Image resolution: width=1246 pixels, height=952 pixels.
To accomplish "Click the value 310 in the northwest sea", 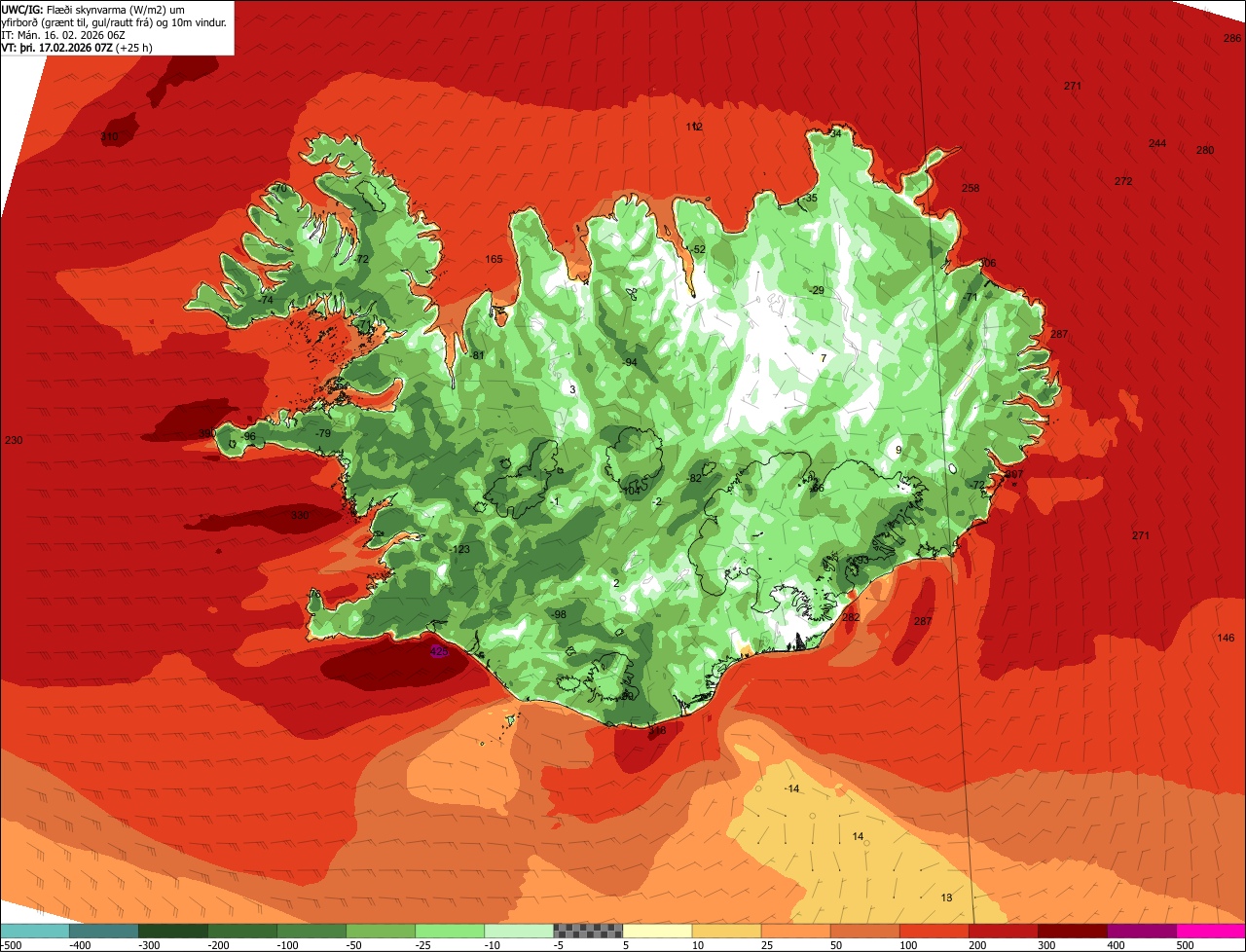I will [x=109, y=136].
